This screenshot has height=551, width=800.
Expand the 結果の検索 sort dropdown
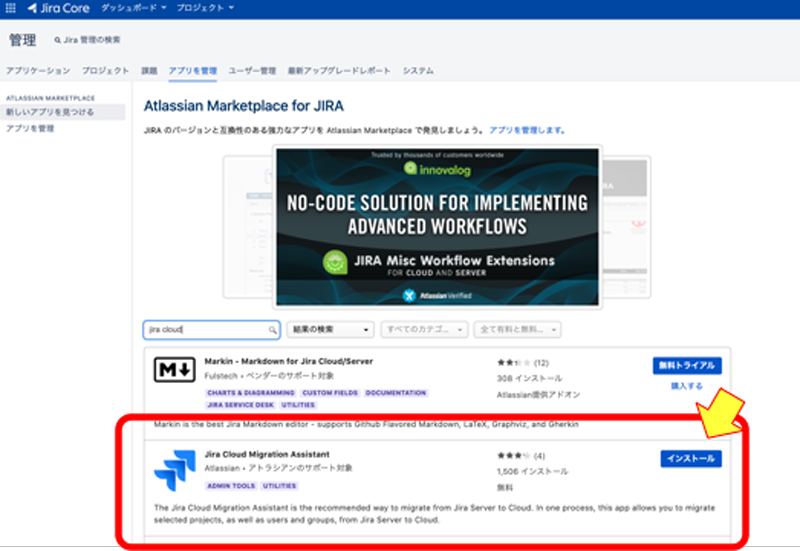pos(330,330)
